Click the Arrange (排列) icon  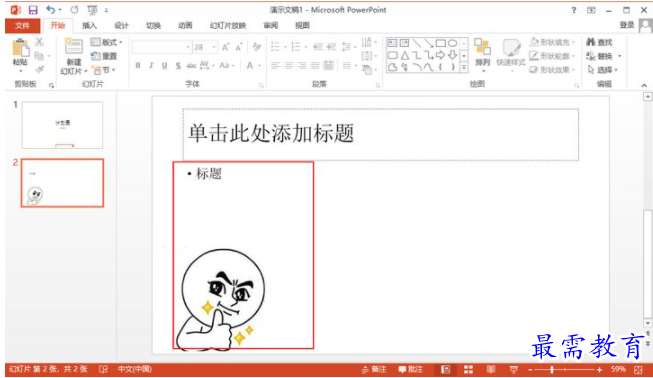tap(482, 47)
